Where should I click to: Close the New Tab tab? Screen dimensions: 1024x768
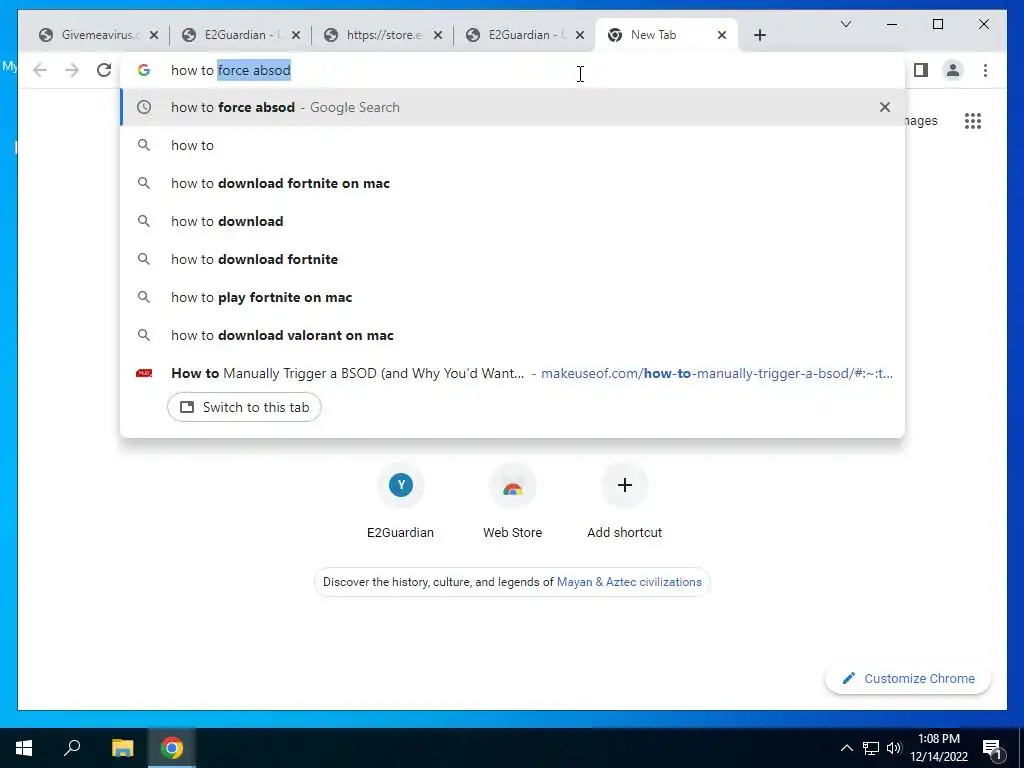coord(722,35)
